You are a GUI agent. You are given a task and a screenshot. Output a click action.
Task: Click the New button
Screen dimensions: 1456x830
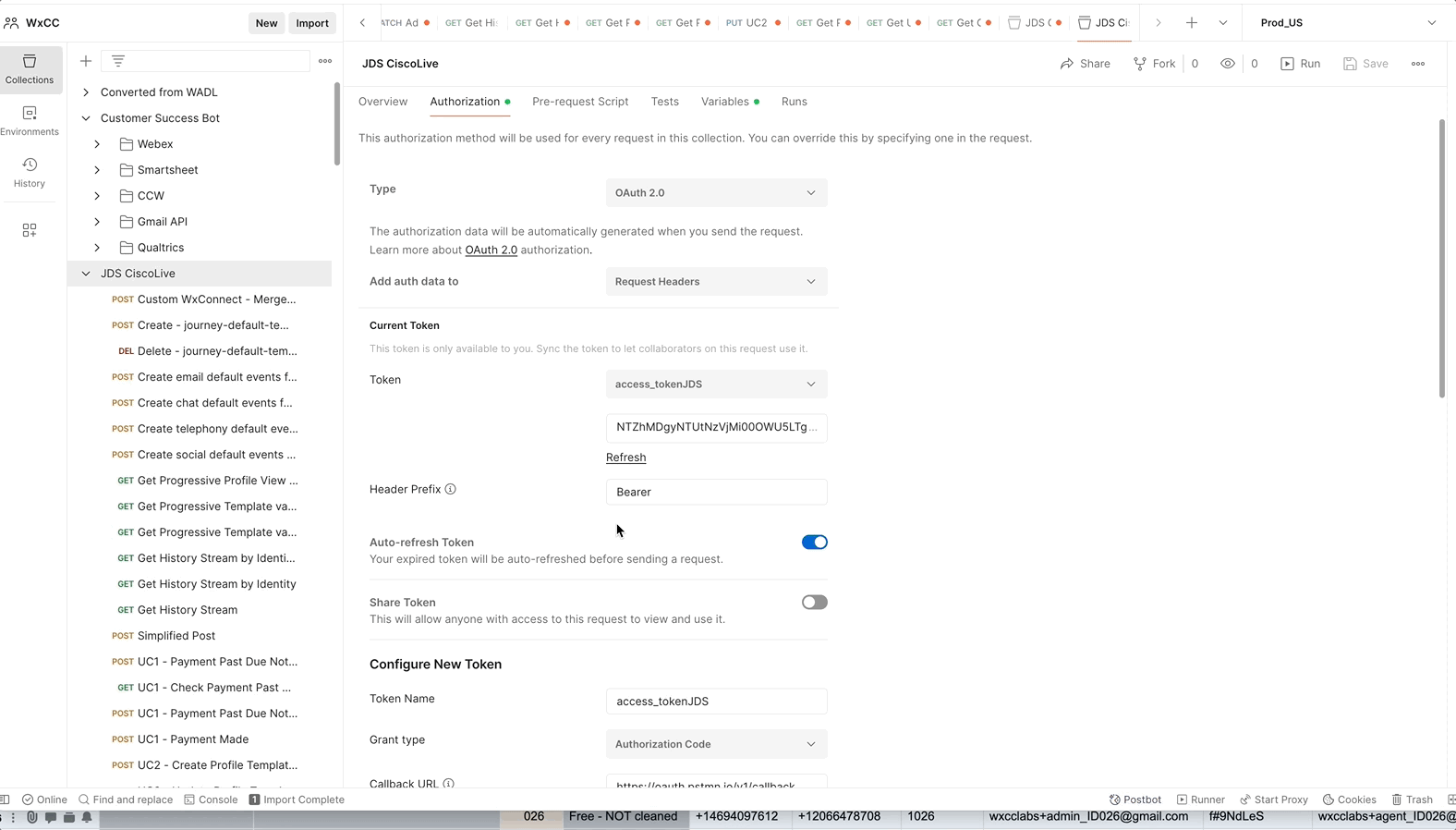tap(266, 23)
